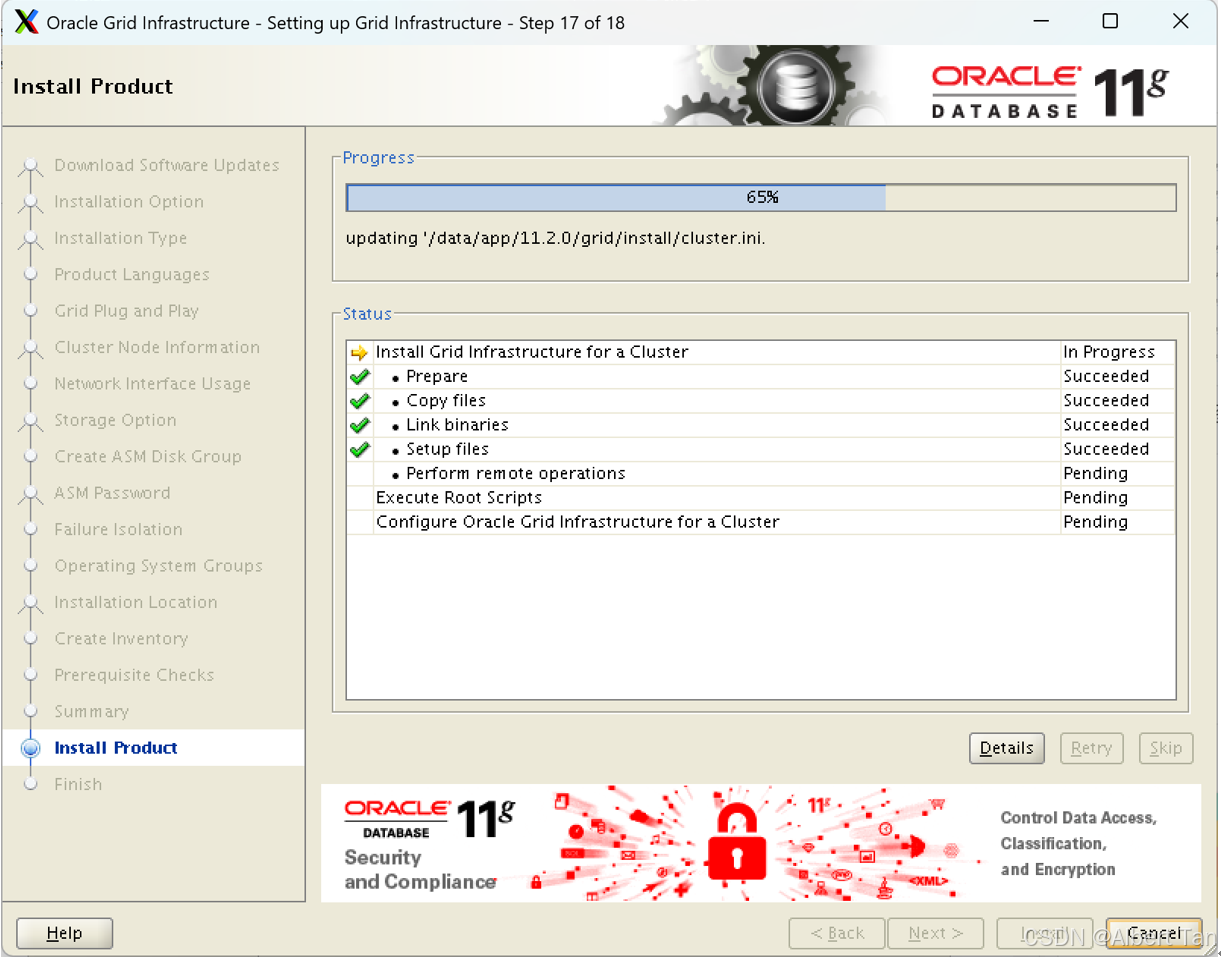Select 'Perform remote operations' row

click(761, 474)
